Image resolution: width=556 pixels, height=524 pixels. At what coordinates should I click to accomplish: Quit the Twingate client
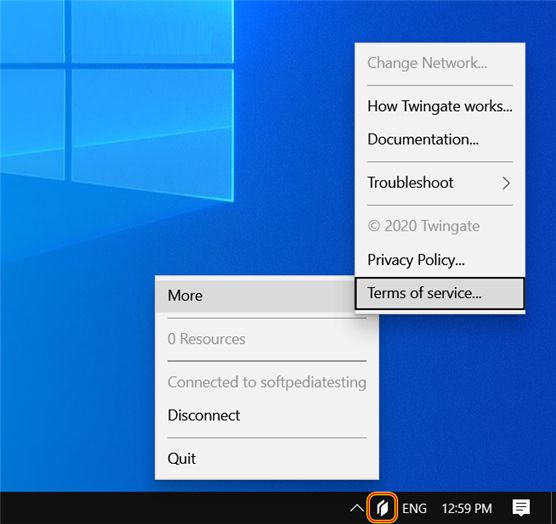point(267,459)
